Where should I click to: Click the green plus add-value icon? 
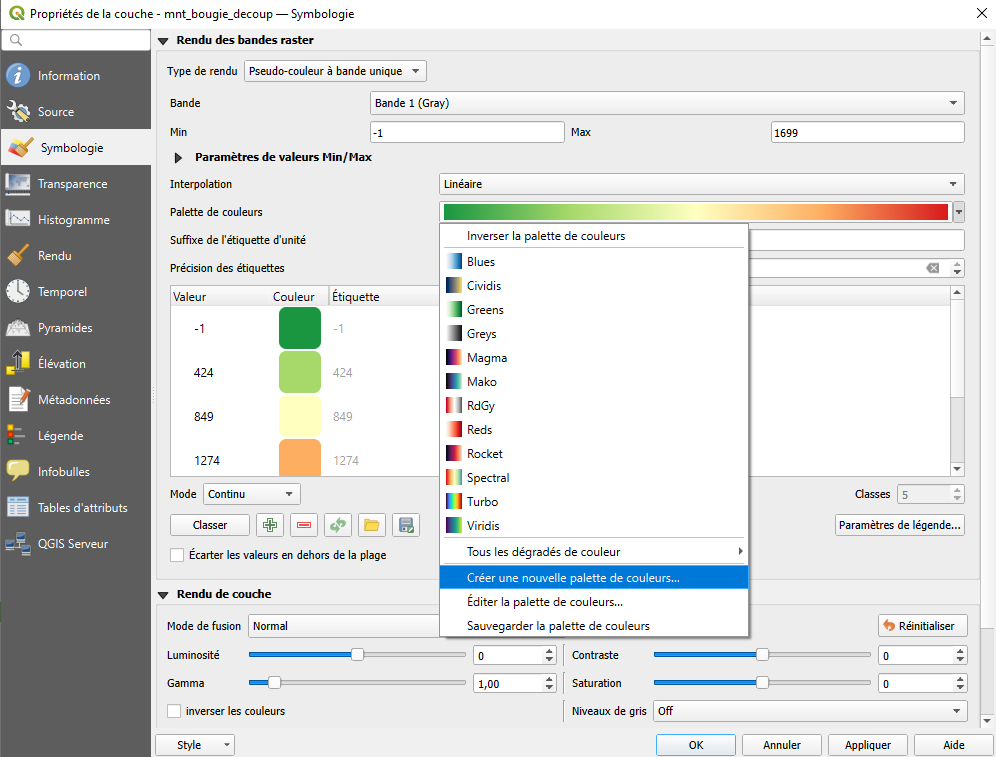tap(268, 525)
